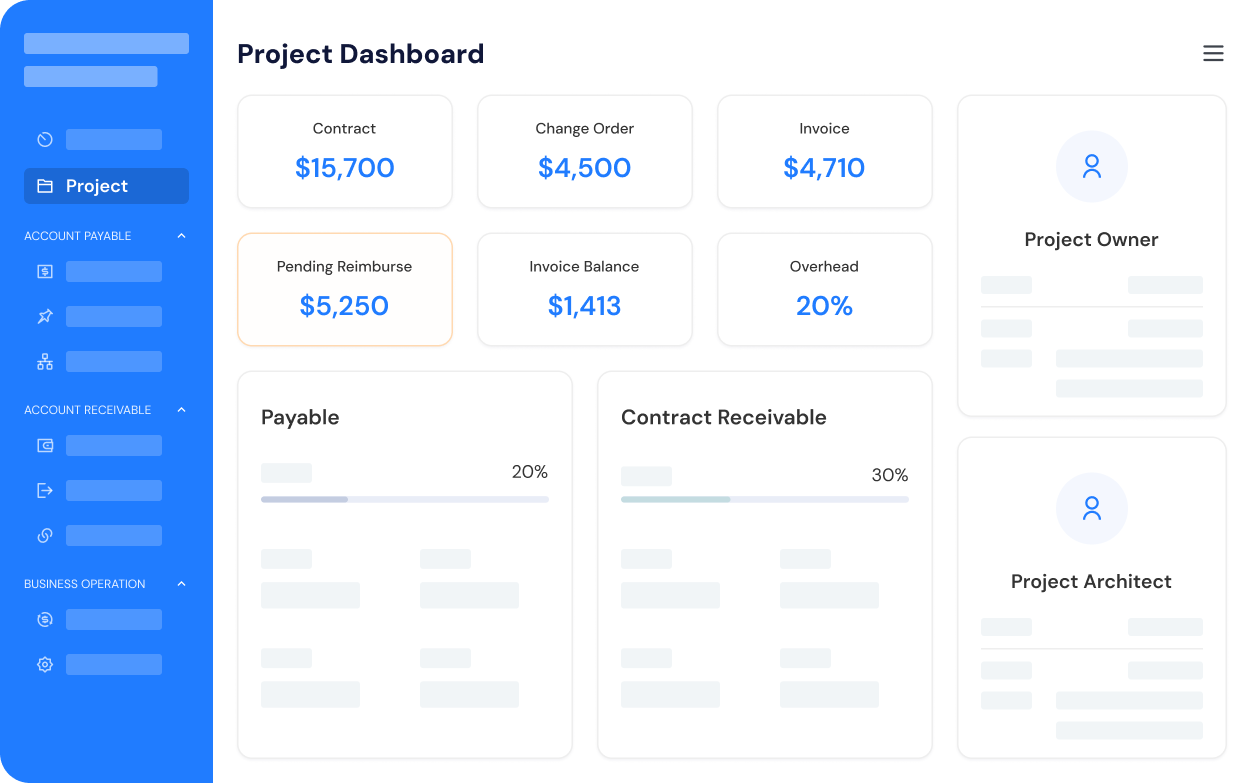Screen dimensions: 1251x783
Task: Select the link icon under Account Receivable
Action: (x=44, y=534)
